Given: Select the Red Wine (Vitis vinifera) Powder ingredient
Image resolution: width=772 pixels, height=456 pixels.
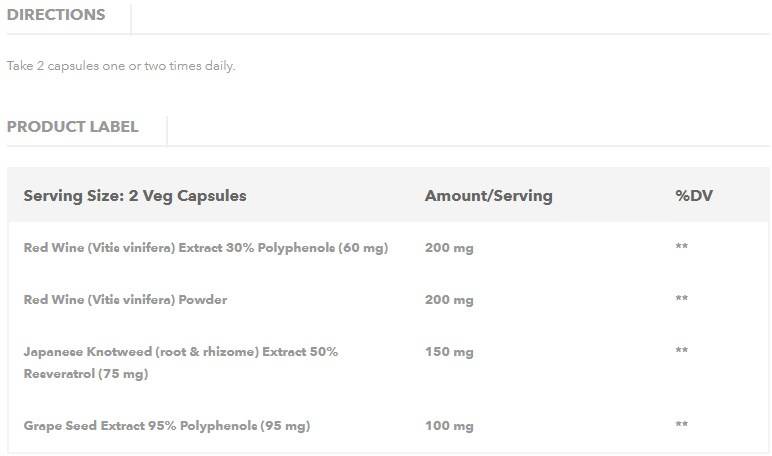Looking at the screenshot, I should pos(125,299).
